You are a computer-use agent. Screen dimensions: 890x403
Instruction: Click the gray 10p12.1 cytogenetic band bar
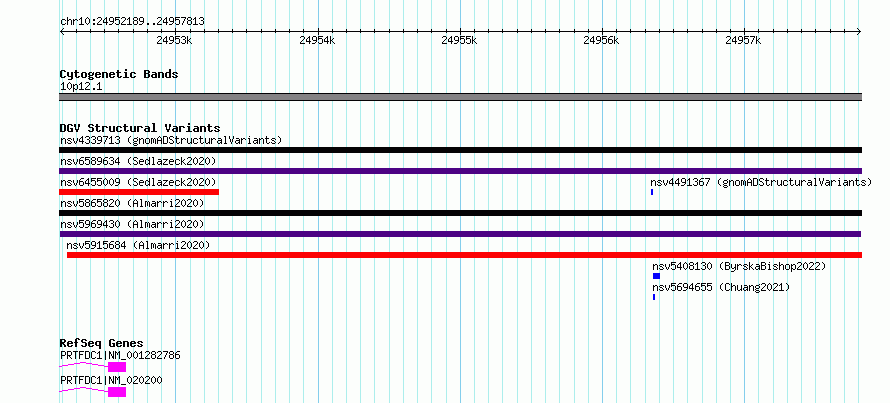(x=460, y=97)
